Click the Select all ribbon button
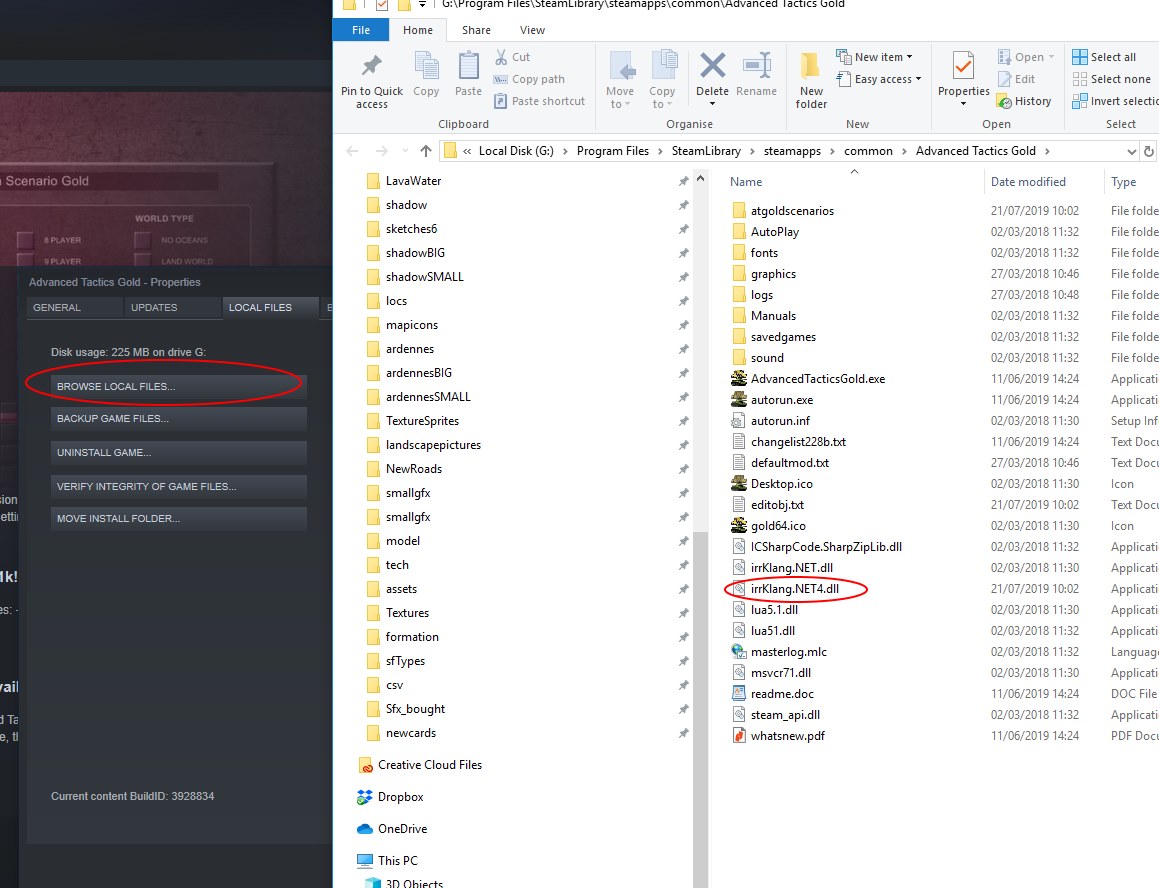Viewport: 1159px width, 888px height. pyautogui.click(x=1104, y=57)
